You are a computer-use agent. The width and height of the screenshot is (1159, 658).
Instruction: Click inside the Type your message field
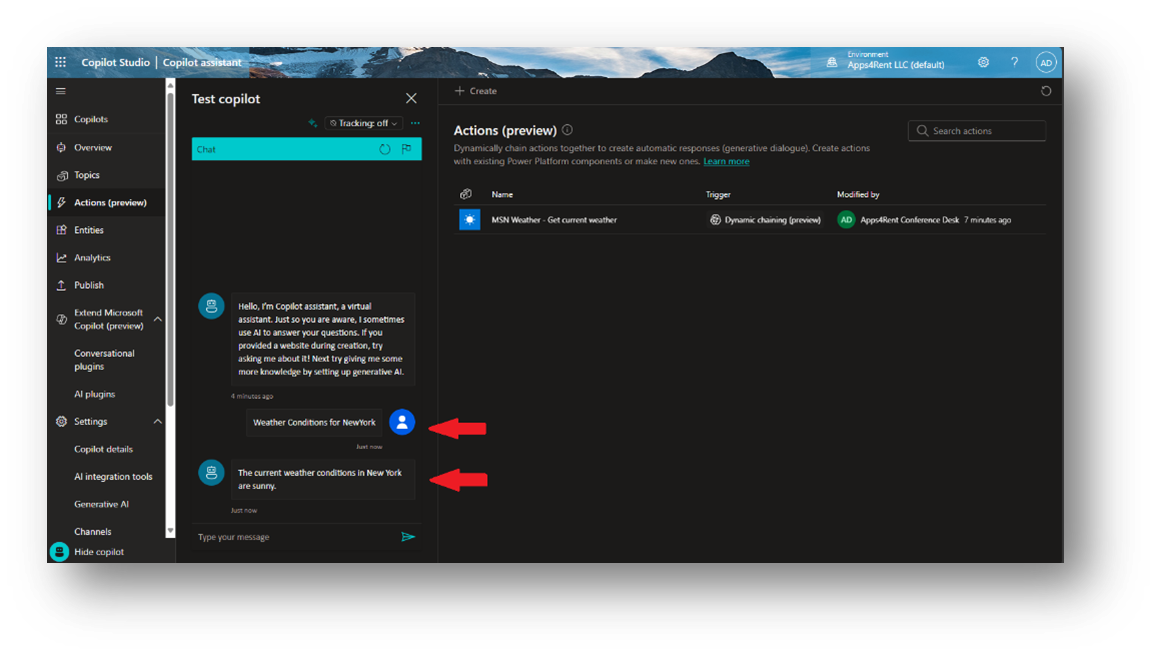280,537
